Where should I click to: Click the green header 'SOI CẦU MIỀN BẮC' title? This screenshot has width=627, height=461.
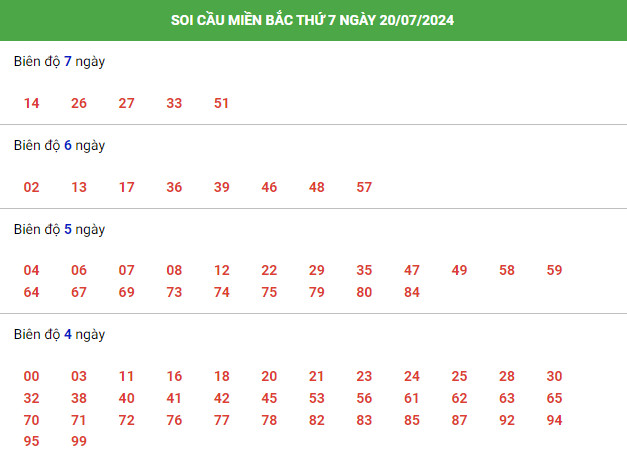[x=312, y=20]
